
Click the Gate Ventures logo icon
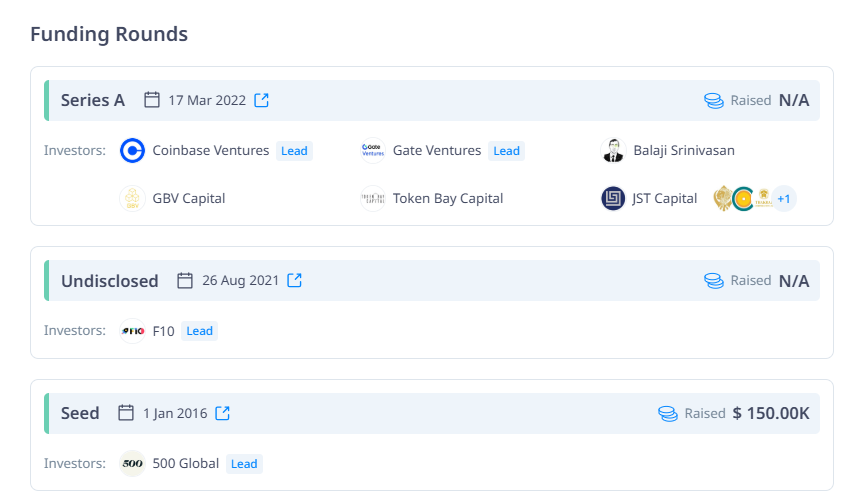pyautogui.click(x=373, y=151)
